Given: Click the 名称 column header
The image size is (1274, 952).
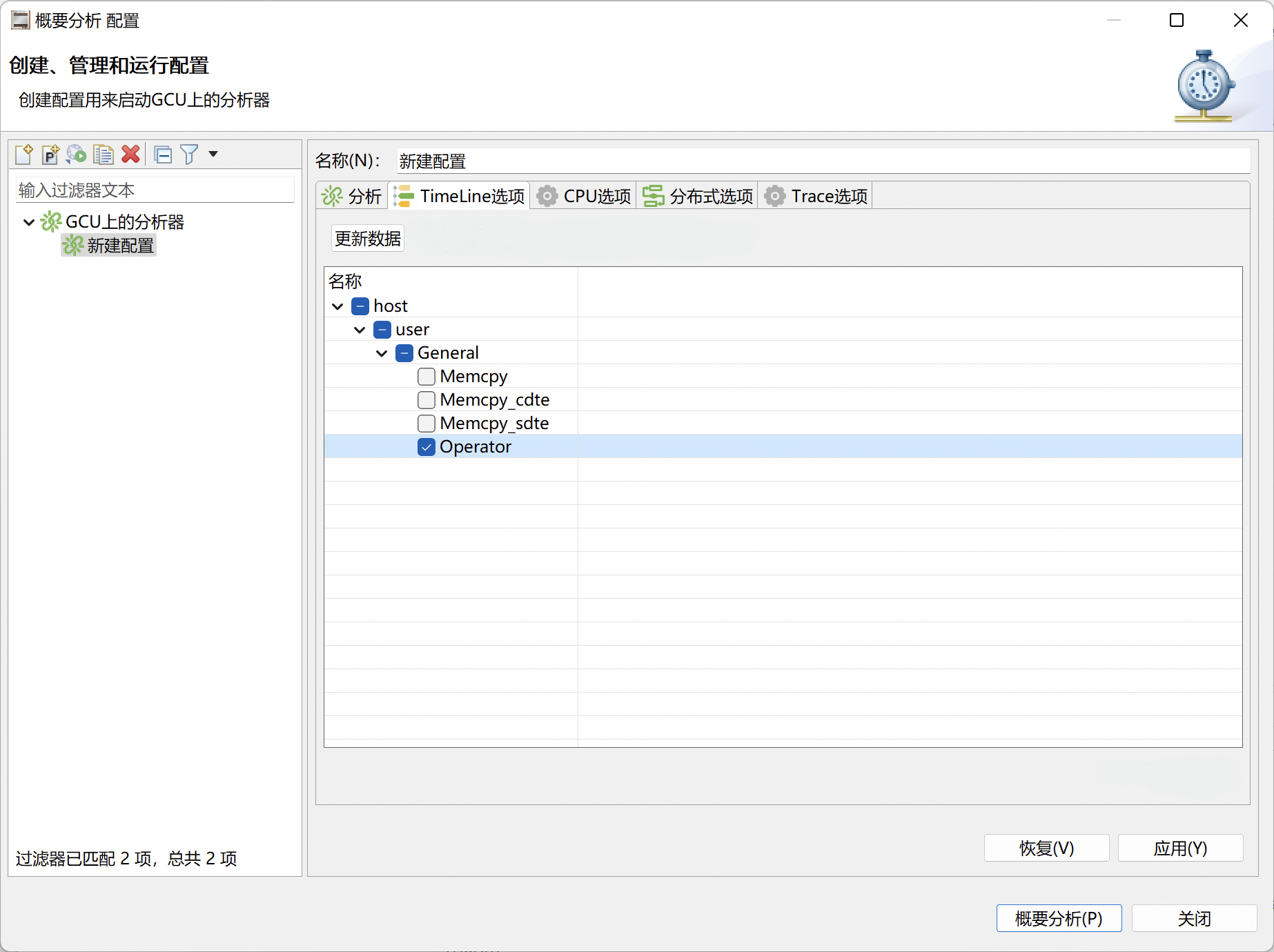Looking at the screenshot, I should (451, 281).
